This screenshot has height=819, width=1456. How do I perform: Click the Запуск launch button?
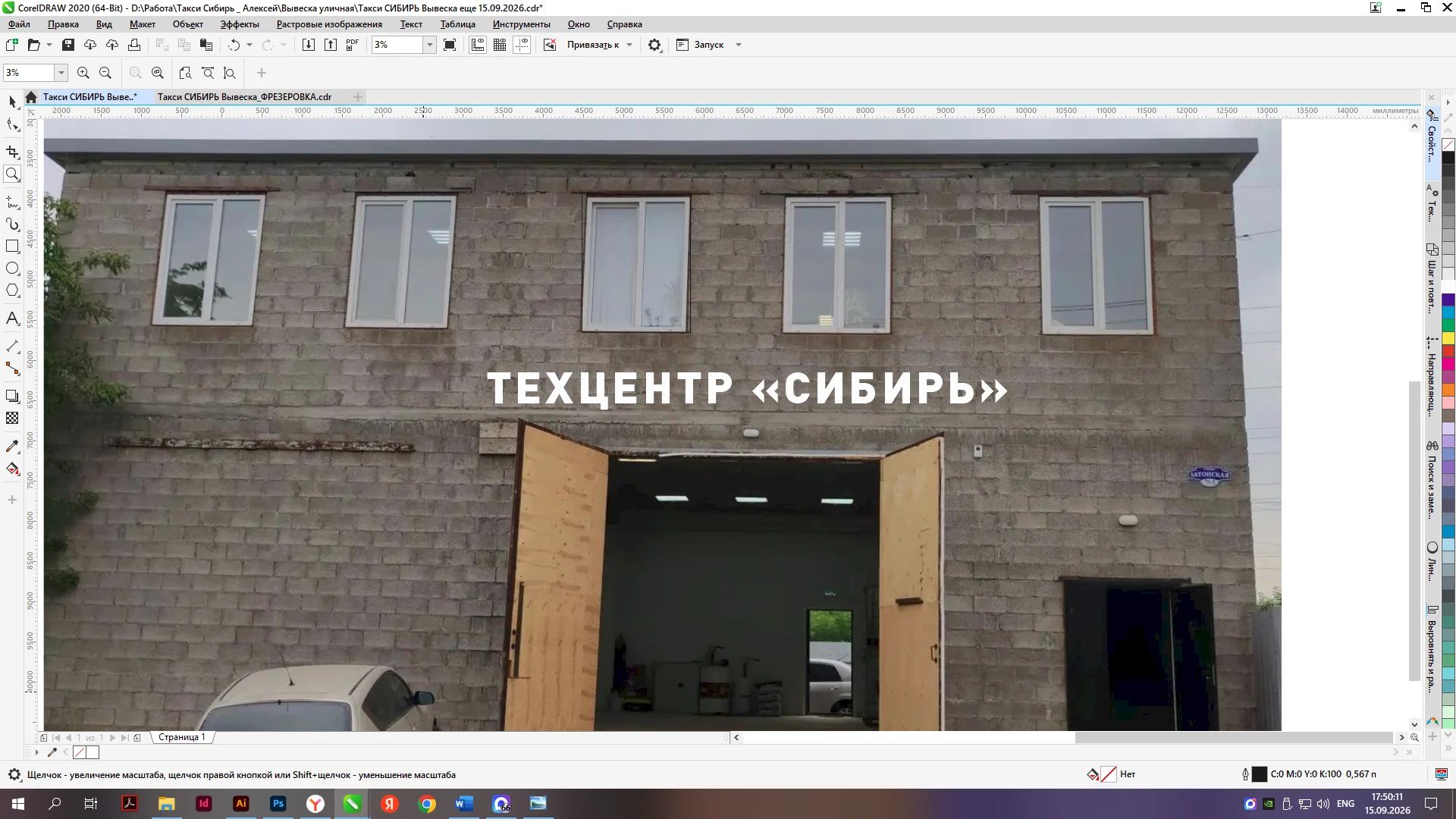700,45
